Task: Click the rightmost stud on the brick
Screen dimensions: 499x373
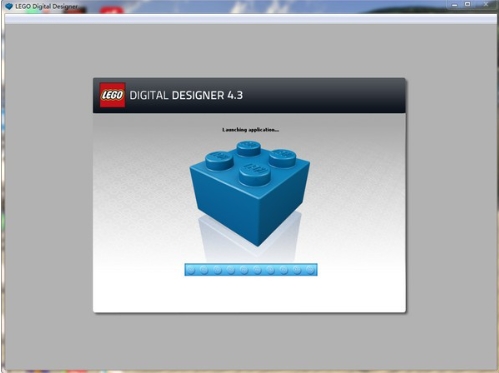Action: [282, 158]
